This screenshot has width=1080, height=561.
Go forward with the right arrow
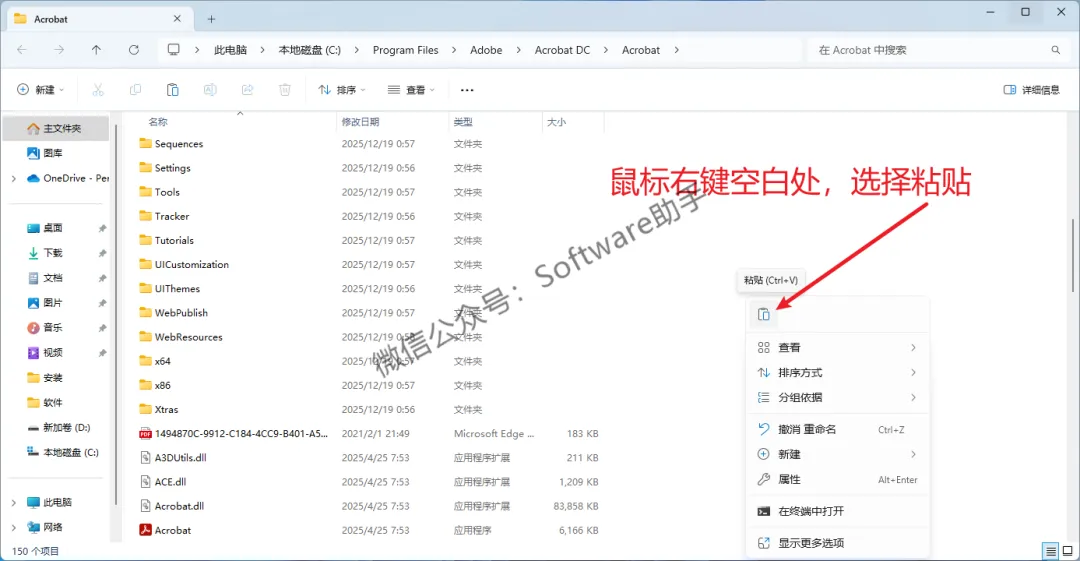pyautogui.click(x=59, y=50)
